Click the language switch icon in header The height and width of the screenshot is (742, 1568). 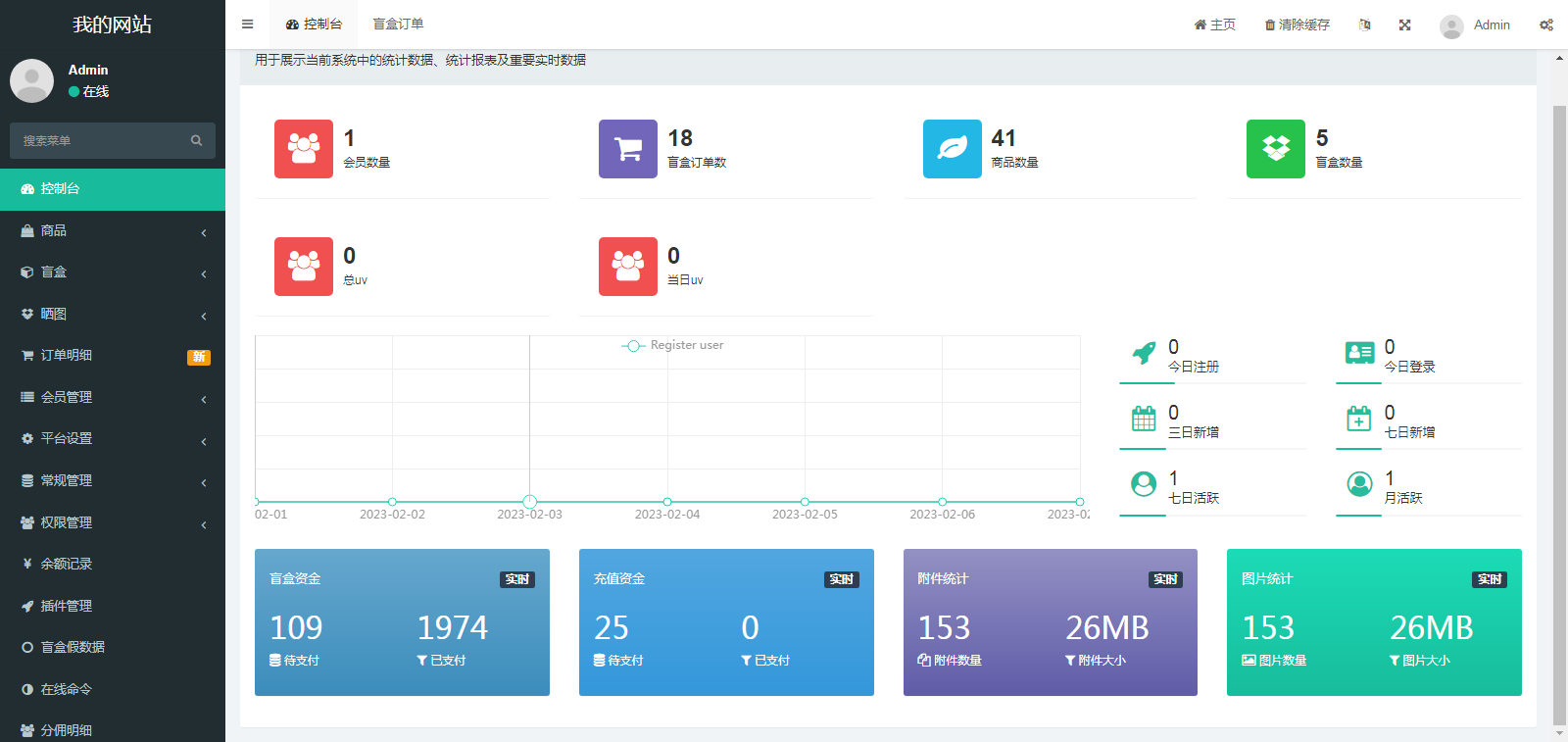pos(1364,25)
